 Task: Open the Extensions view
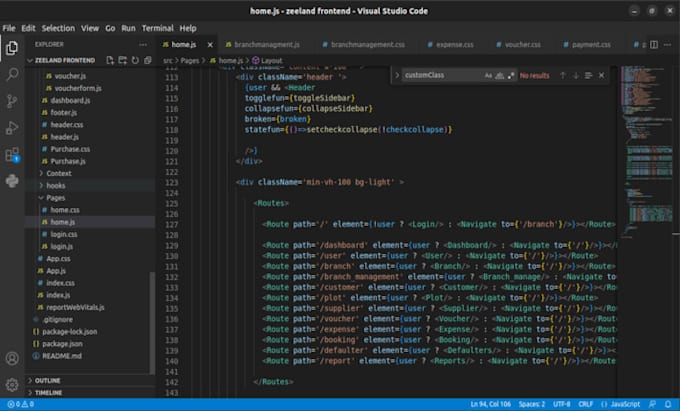[12, 154]
